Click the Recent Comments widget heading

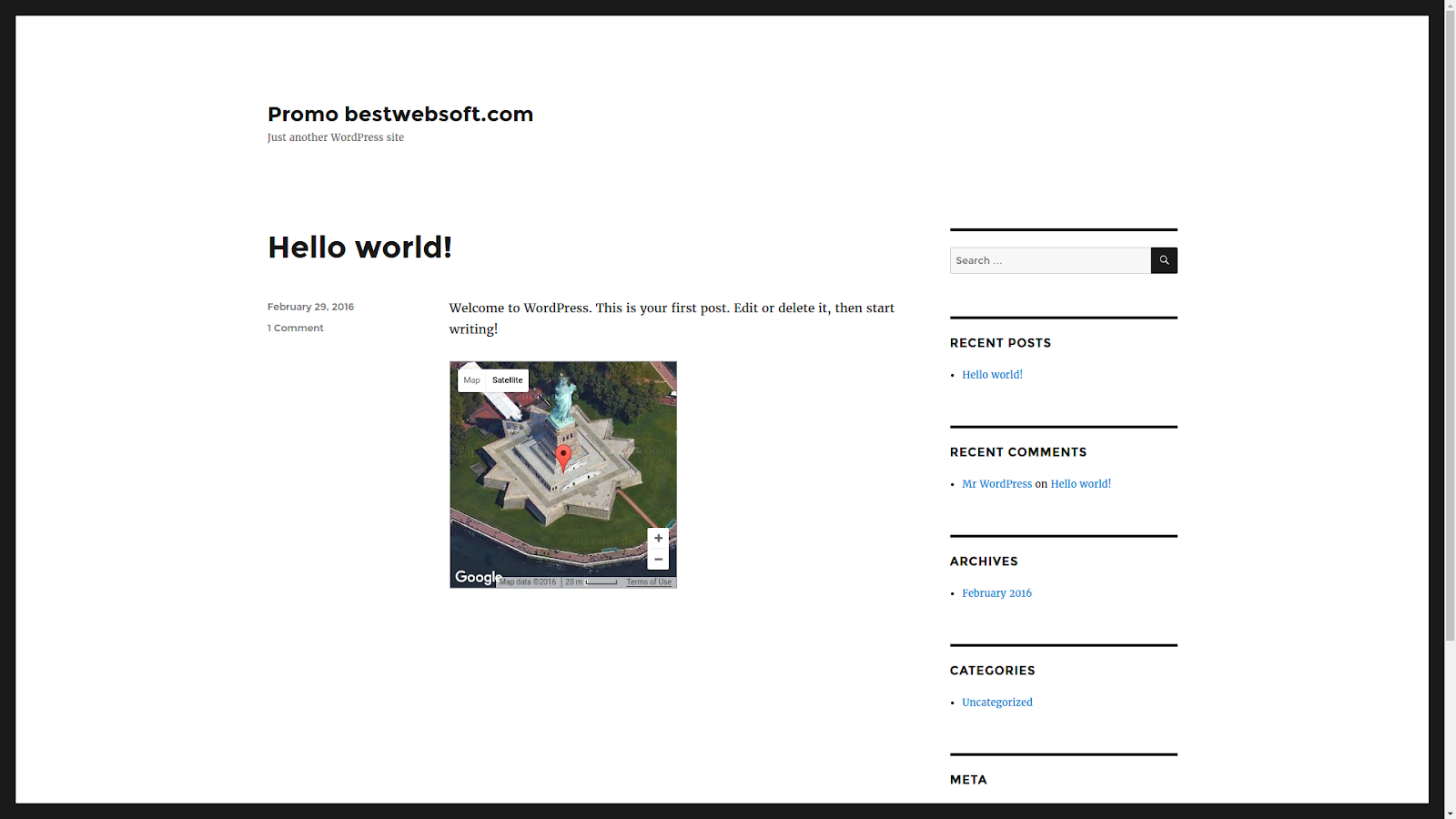[1018, 452]
